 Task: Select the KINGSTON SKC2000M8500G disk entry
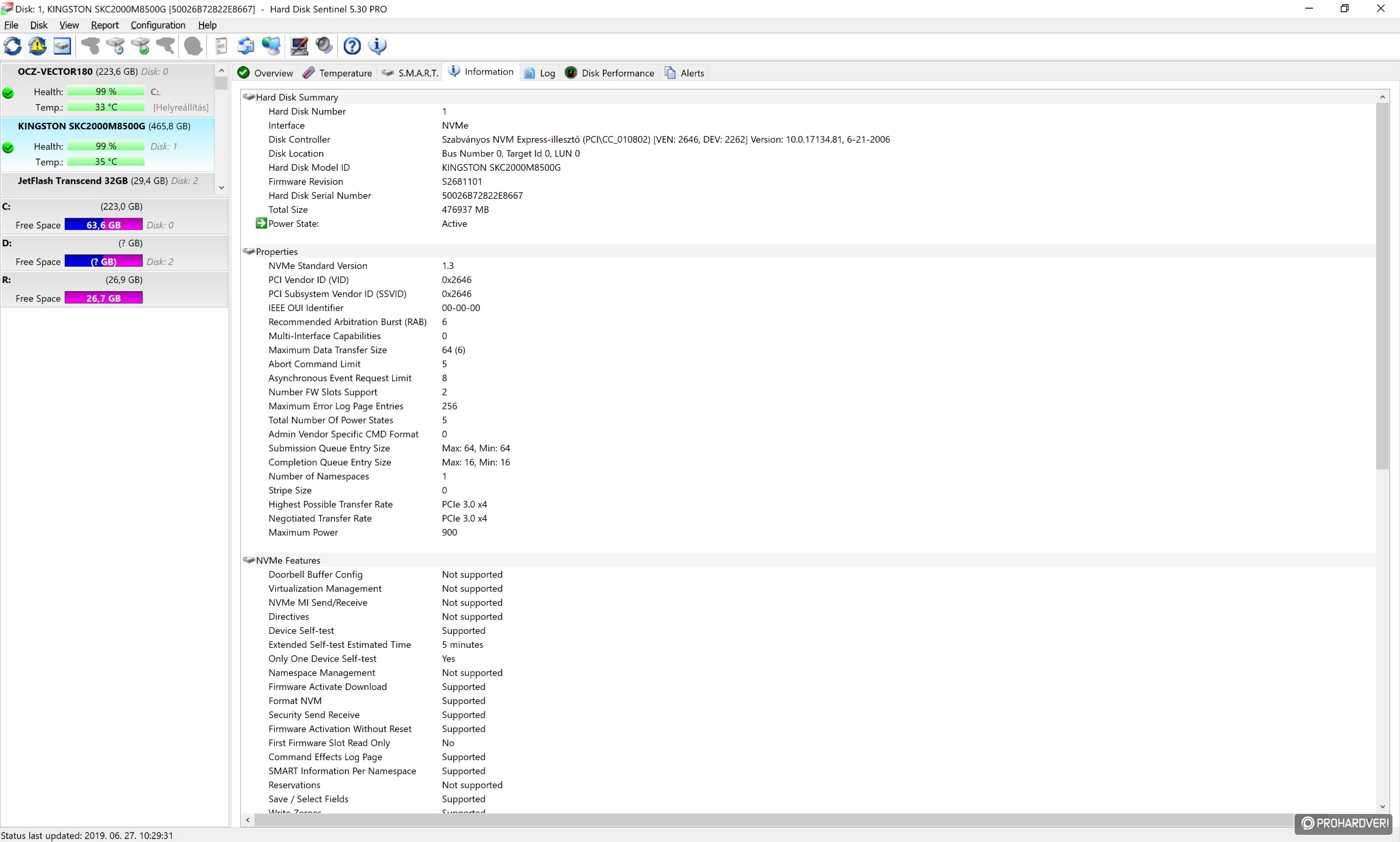tap(108, 144)
